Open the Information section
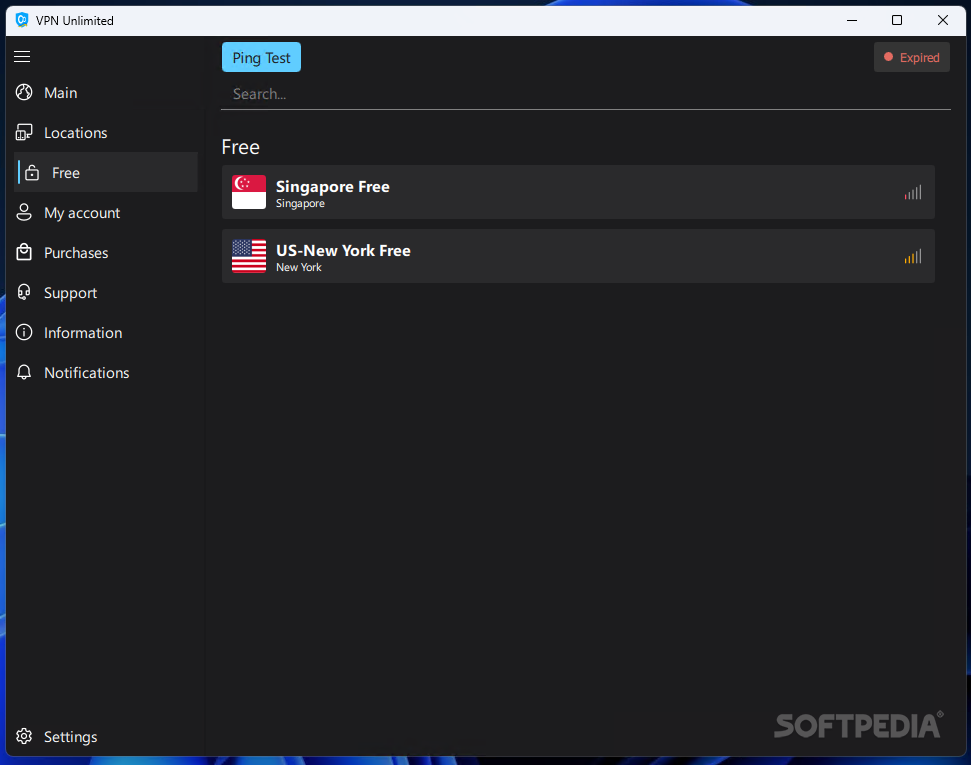The height and width of the screenshot is (765, 971). [106, 333]
